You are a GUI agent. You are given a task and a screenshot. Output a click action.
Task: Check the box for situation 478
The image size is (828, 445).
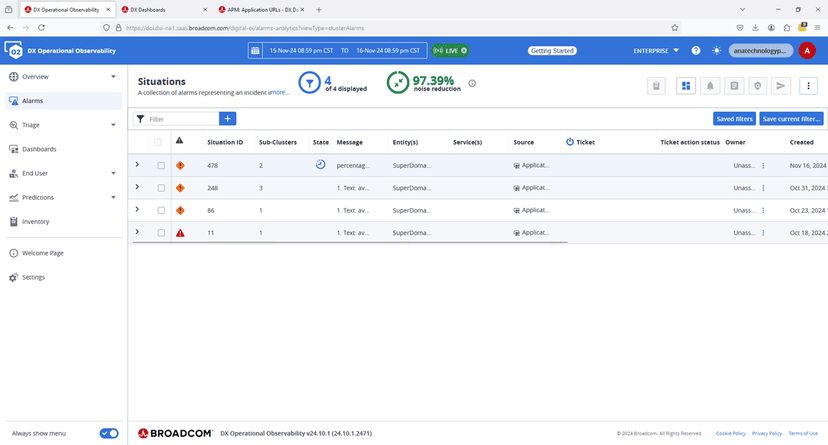[x=160, y=165]
